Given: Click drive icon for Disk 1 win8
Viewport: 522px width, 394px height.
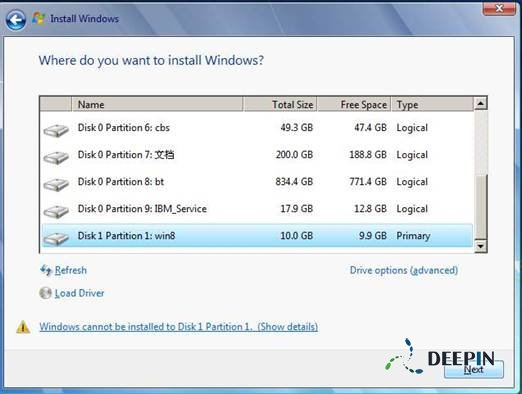Looking at the screenshot, I should click(56, 238).
